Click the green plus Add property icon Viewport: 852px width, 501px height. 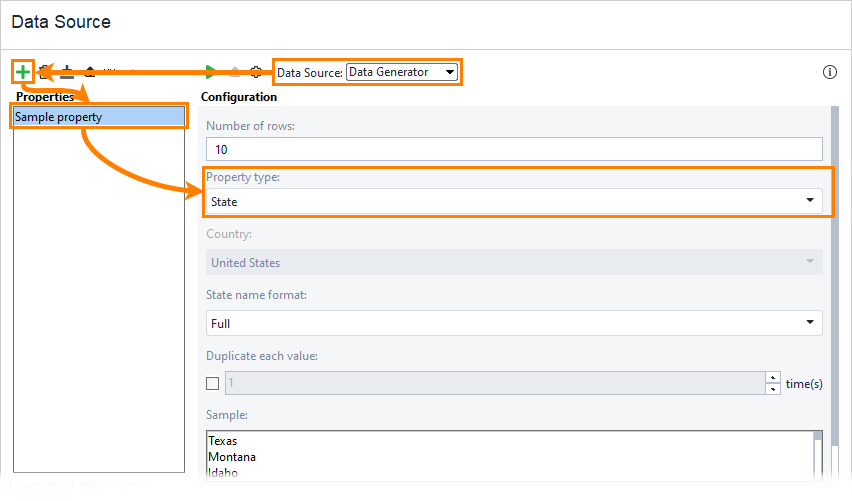tap(22, 72)
